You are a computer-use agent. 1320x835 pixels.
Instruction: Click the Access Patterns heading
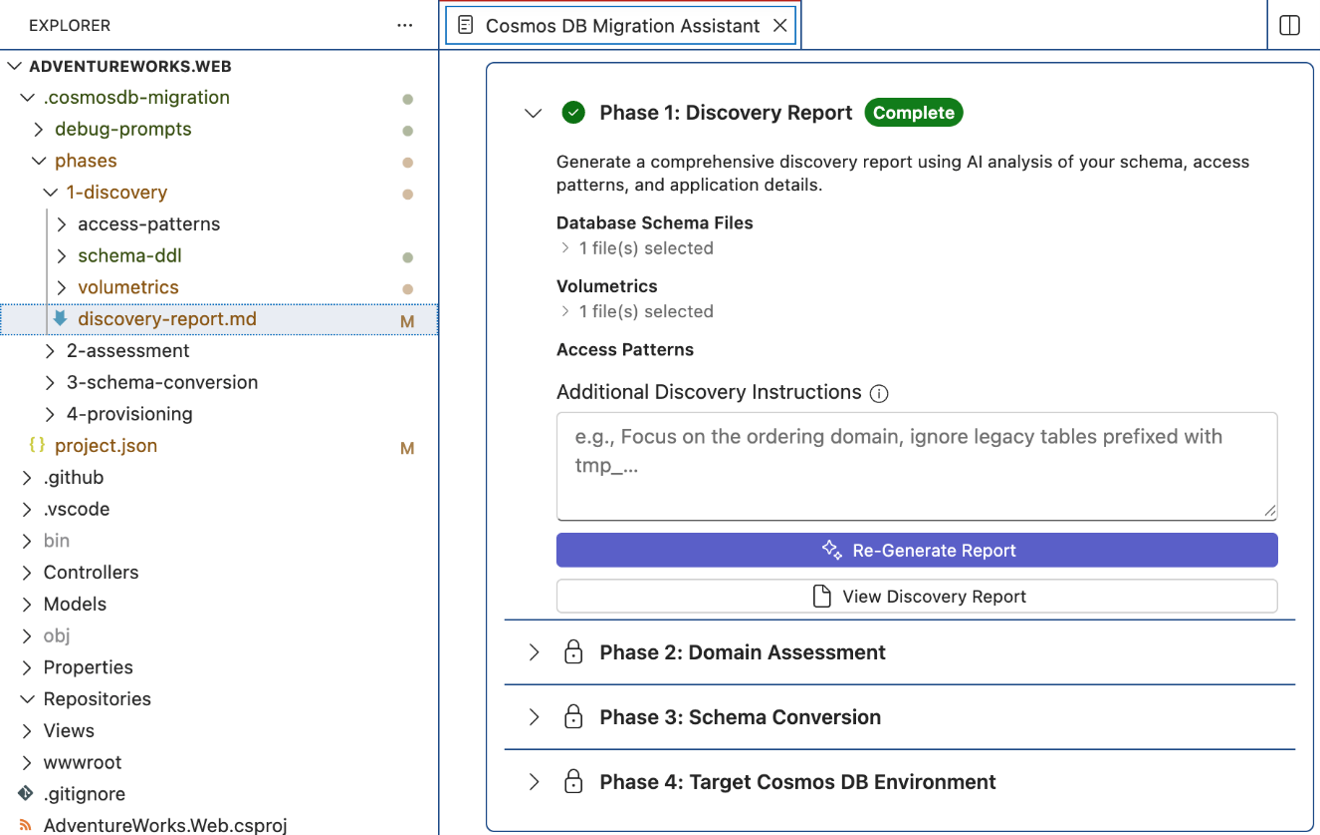coord(625,350)
